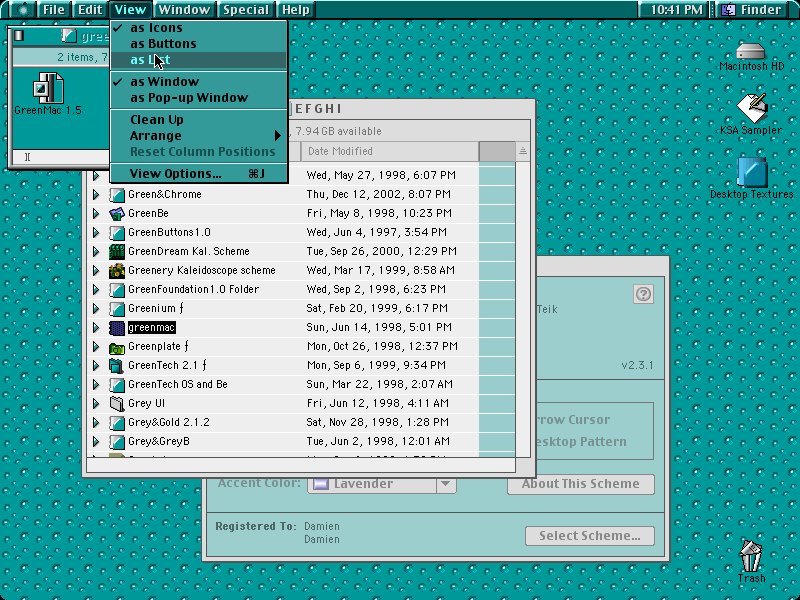
Task: Expand the Grey&GreyB disclosure triangle
Action: tap(96, 442)
